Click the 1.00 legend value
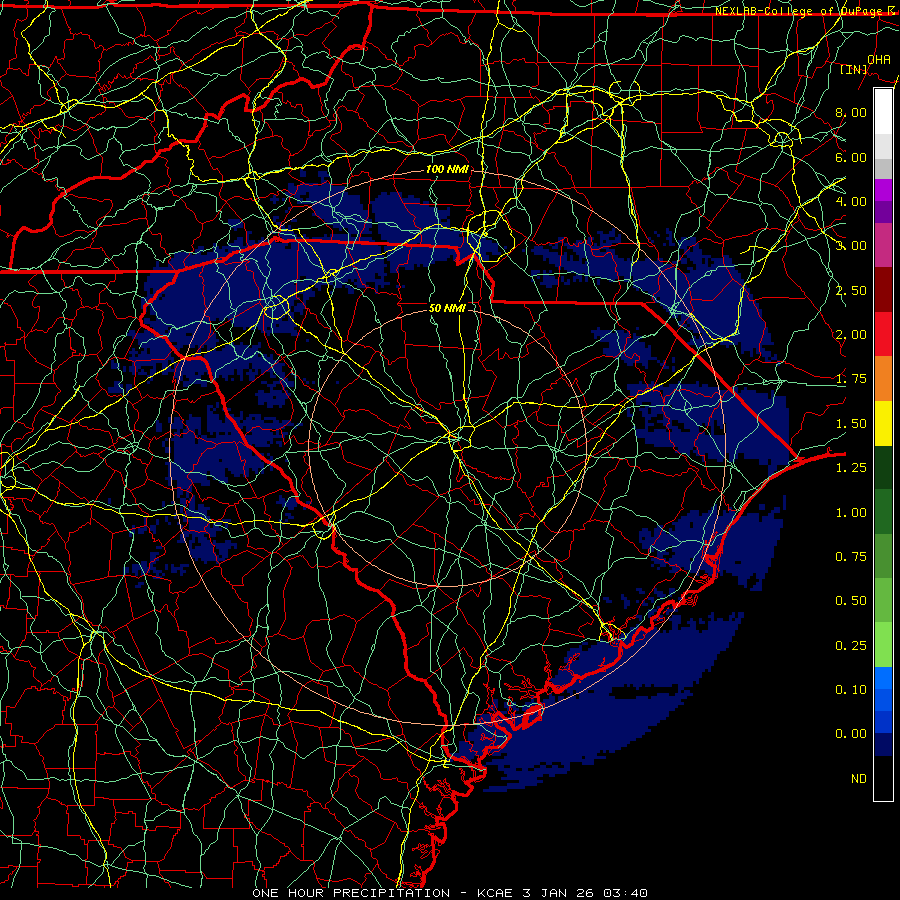This screenshot has height=900, width=900. (x=851, y=513)
